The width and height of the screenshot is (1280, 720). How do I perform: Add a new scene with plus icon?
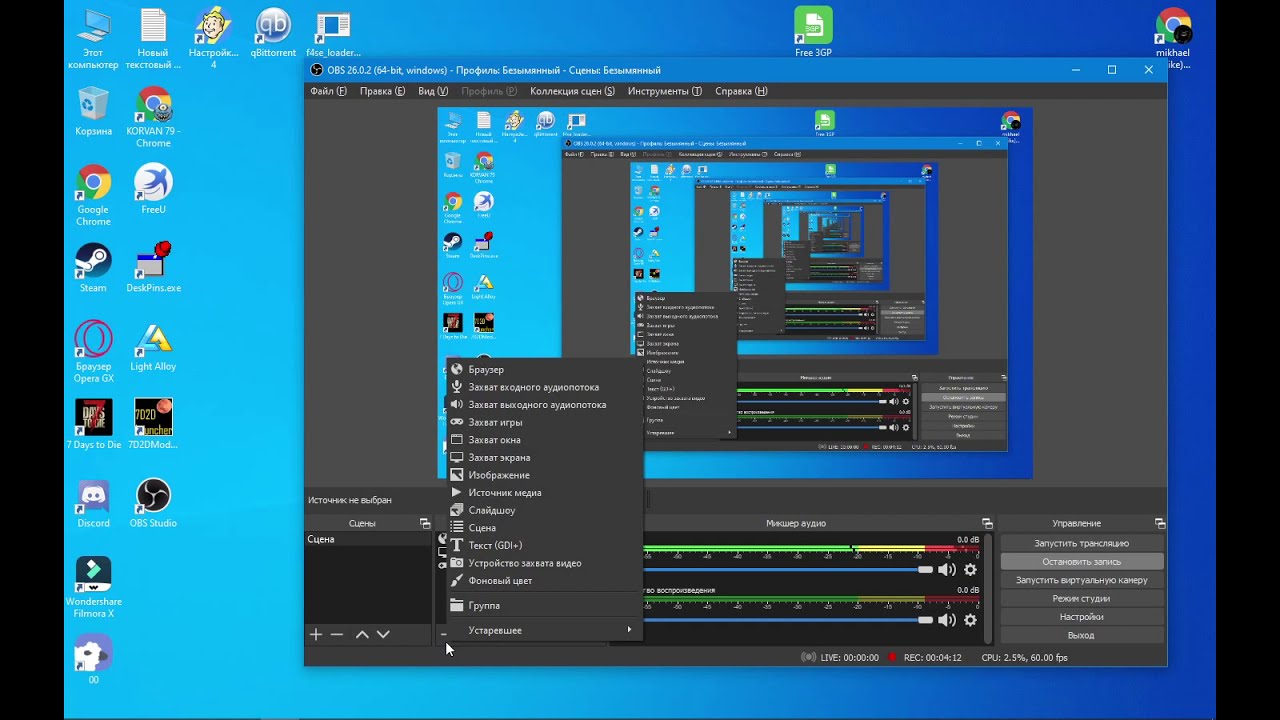(316, 634)
